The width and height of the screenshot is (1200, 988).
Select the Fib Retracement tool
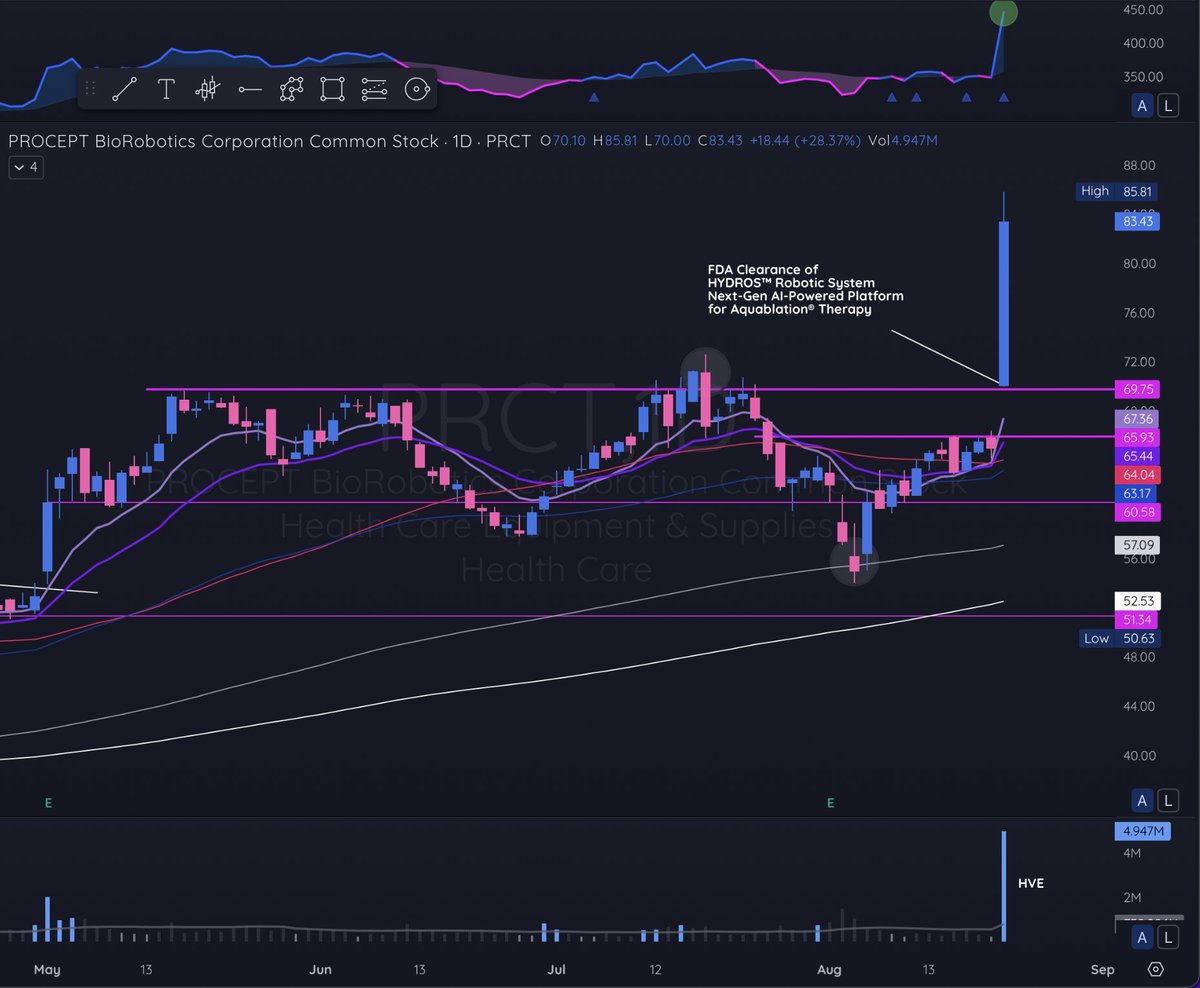(x=375, y=89)
